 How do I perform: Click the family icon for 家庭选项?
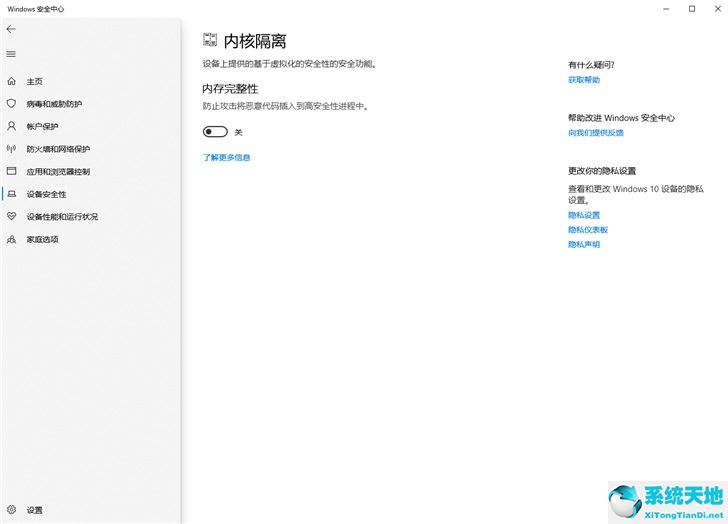tap(12, 239)
